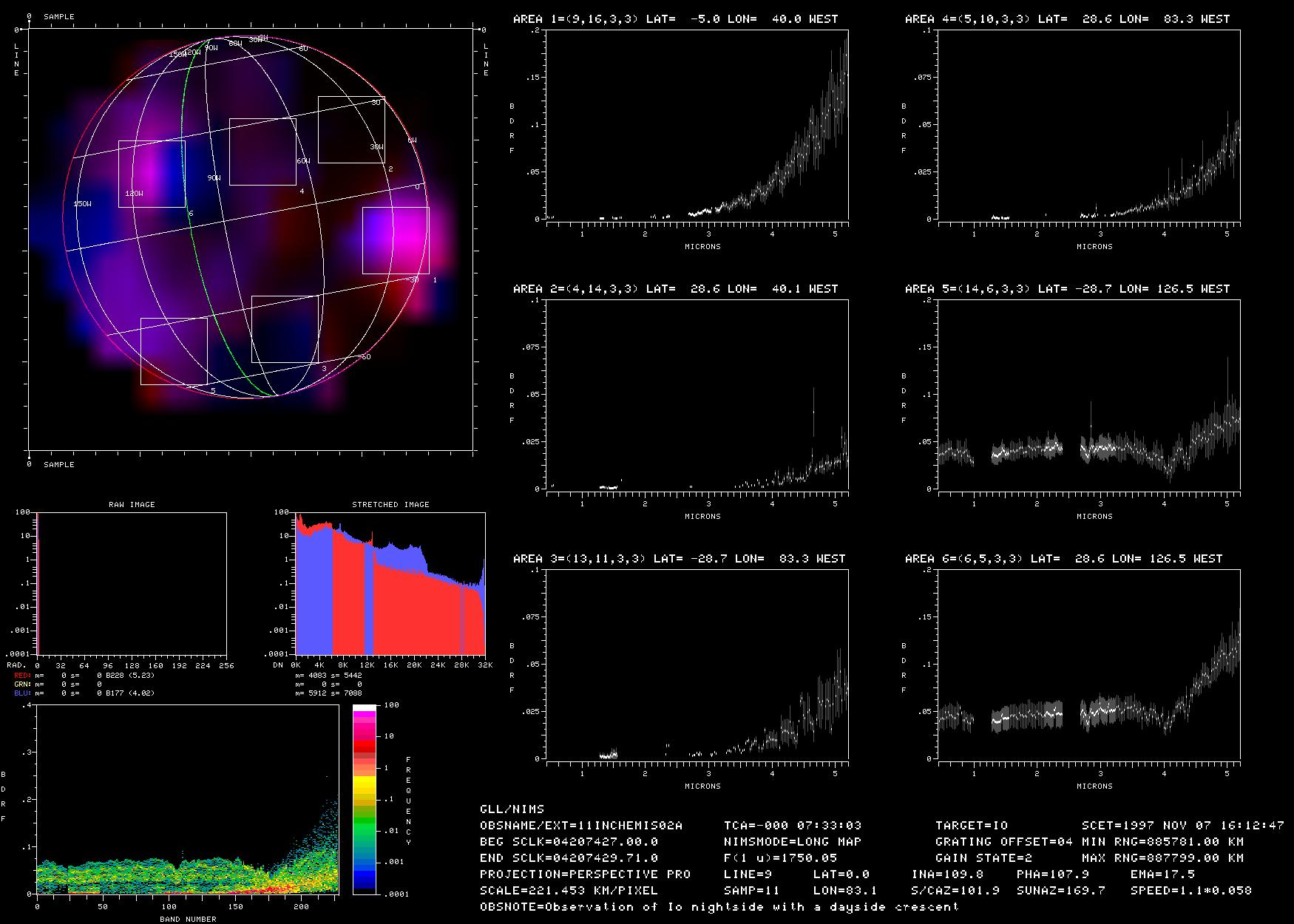This screenshot has height=924, width=1294.
Task: Click the "BAND NUMBER" axis label
Action: point(188,919)
